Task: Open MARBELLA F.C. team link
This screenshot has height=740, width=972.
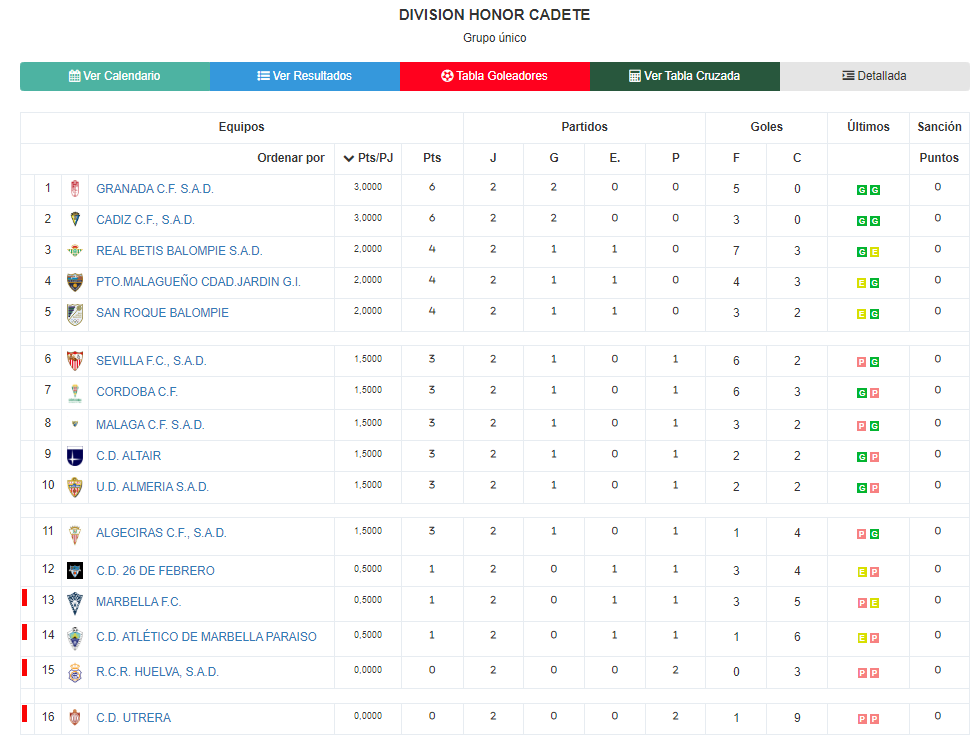Action: point(139,602)
